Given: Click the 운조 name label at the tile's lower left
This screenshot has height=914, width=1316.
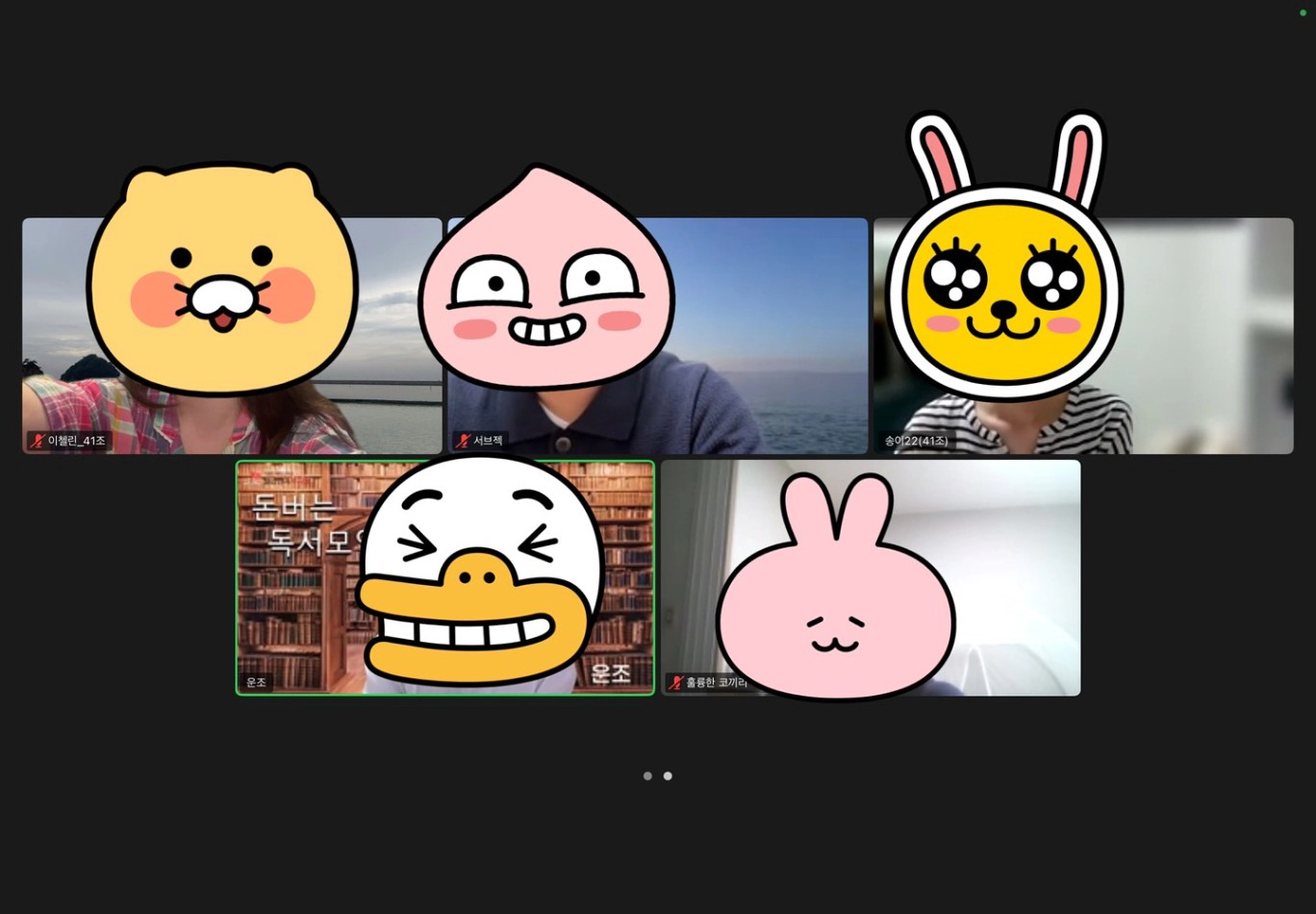Looking at the screenshot, I should click(x=256, y=683).
